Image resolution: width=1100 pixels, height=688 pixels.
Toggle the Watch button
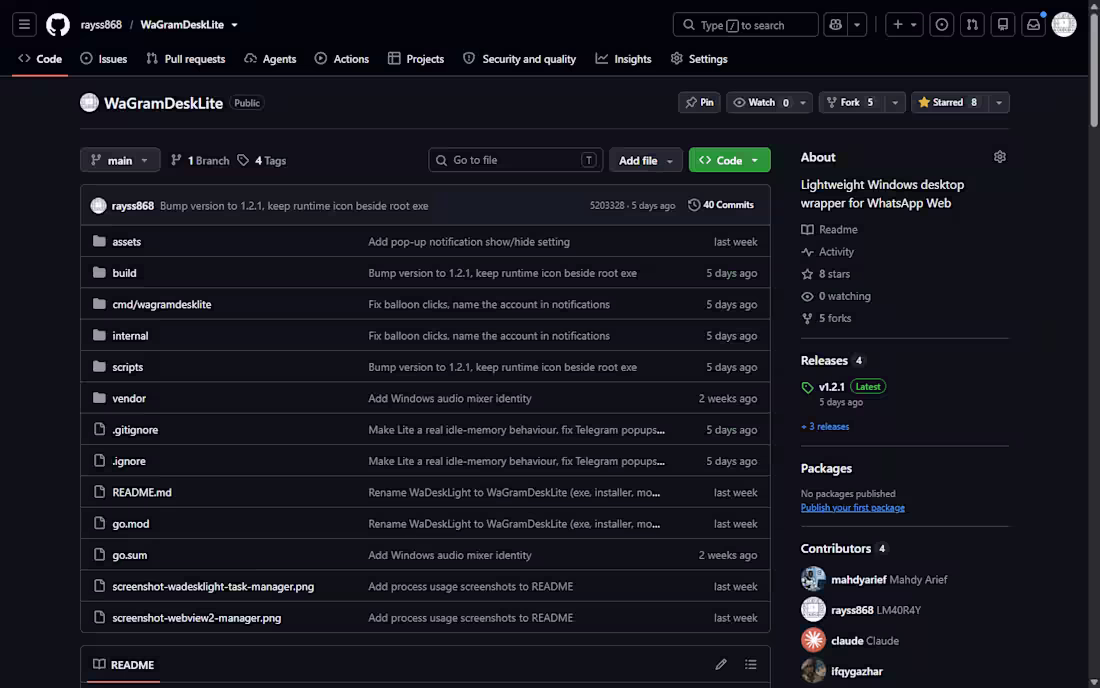click(x=760, y=102)
